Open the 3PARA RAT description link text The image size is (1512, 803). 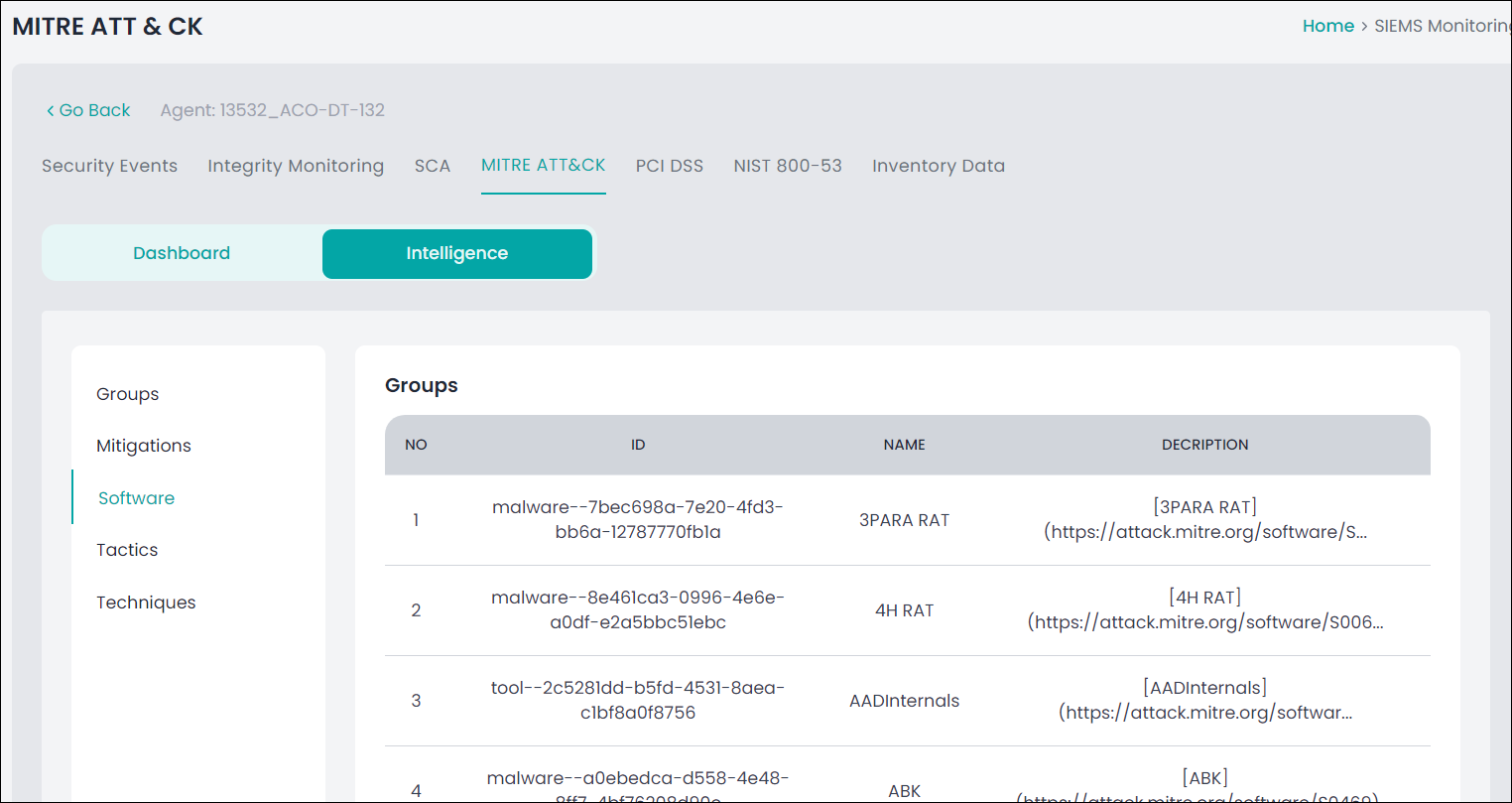(x=1205, y=520)
